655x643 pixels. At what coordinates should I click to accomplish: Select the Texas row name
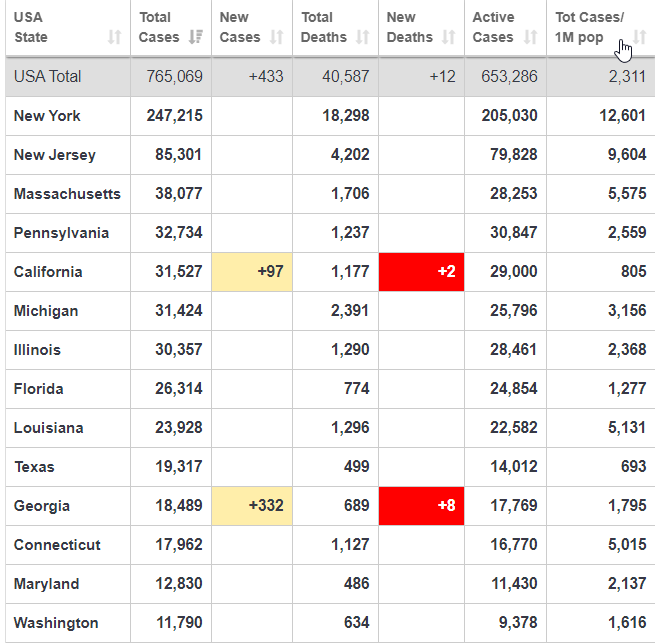tap(34, 467)
